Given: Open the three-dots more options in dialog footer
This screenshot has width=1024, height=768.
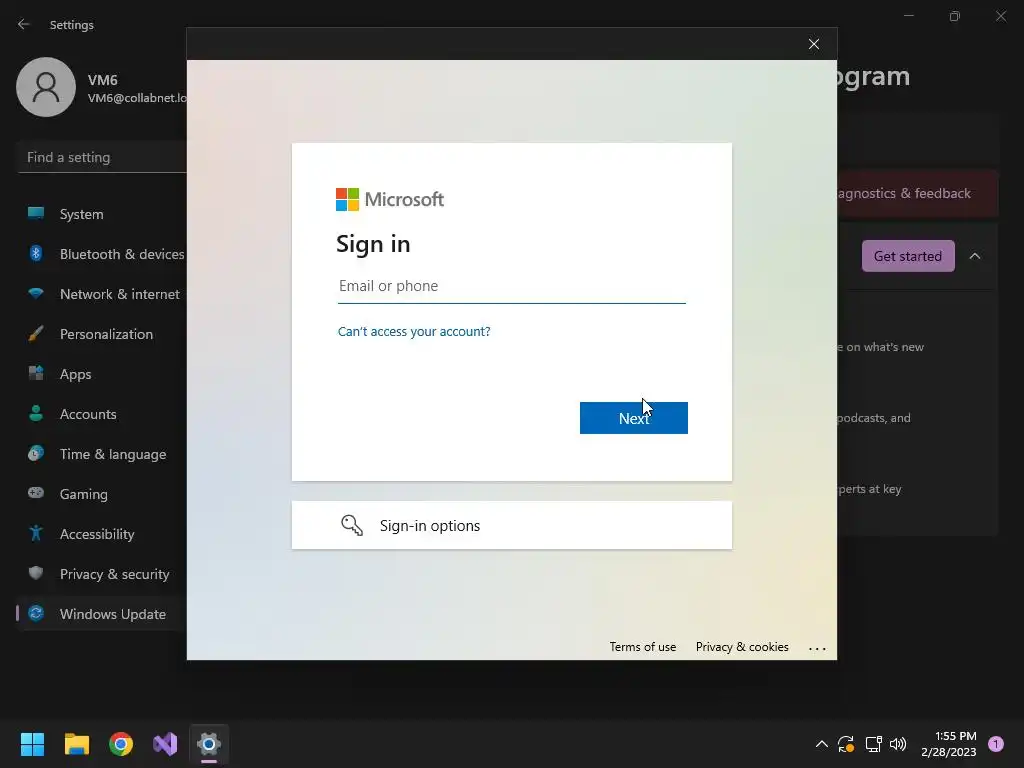Looking at the screenshot, I should coord(817,648).
